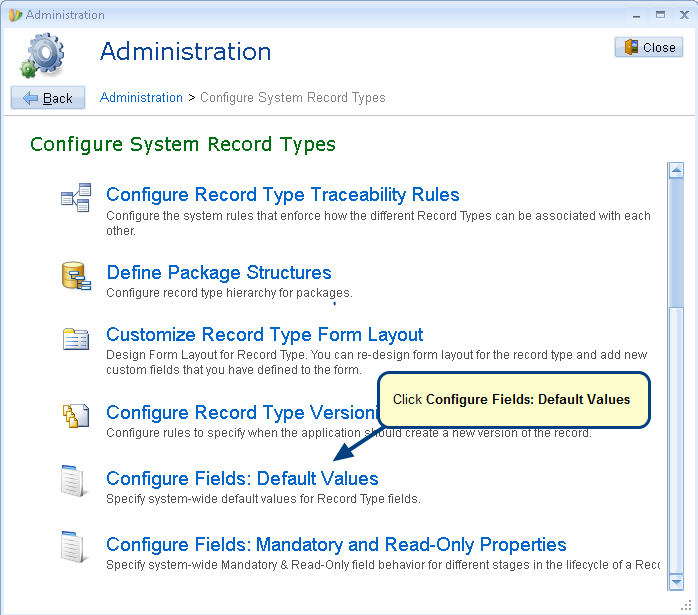
Task: Click the large 'Administration' page title
Action: [x=185, y=52]
